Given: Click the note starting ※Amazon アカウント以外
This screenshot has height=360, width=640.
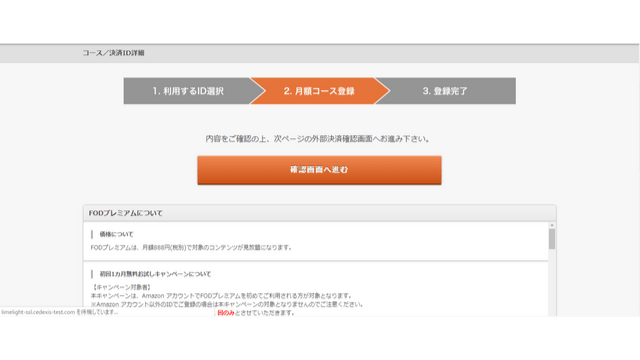Looking at the screenshot, I should pyautogui.click(x=227, y=304).
